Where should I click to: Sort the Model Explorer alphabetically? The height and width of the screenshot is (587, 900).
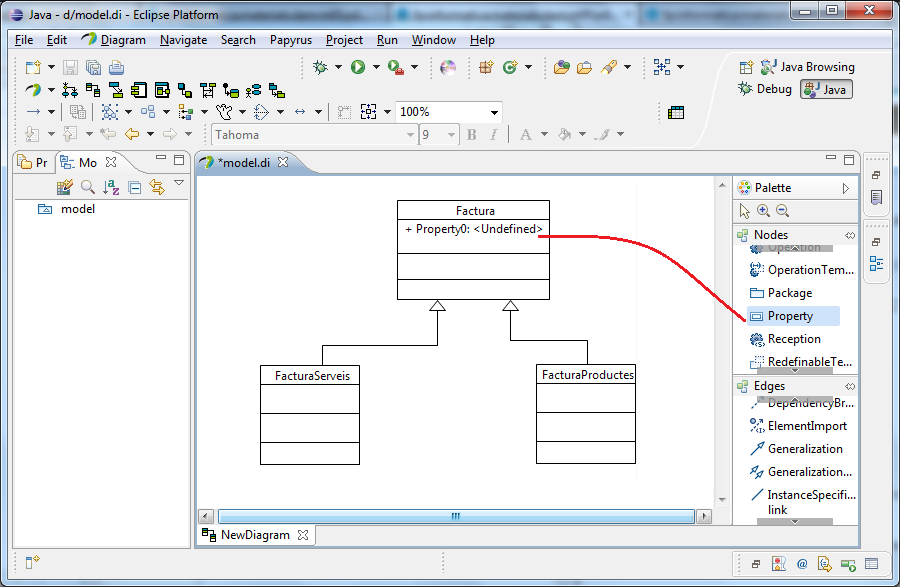tap(111, 187)
